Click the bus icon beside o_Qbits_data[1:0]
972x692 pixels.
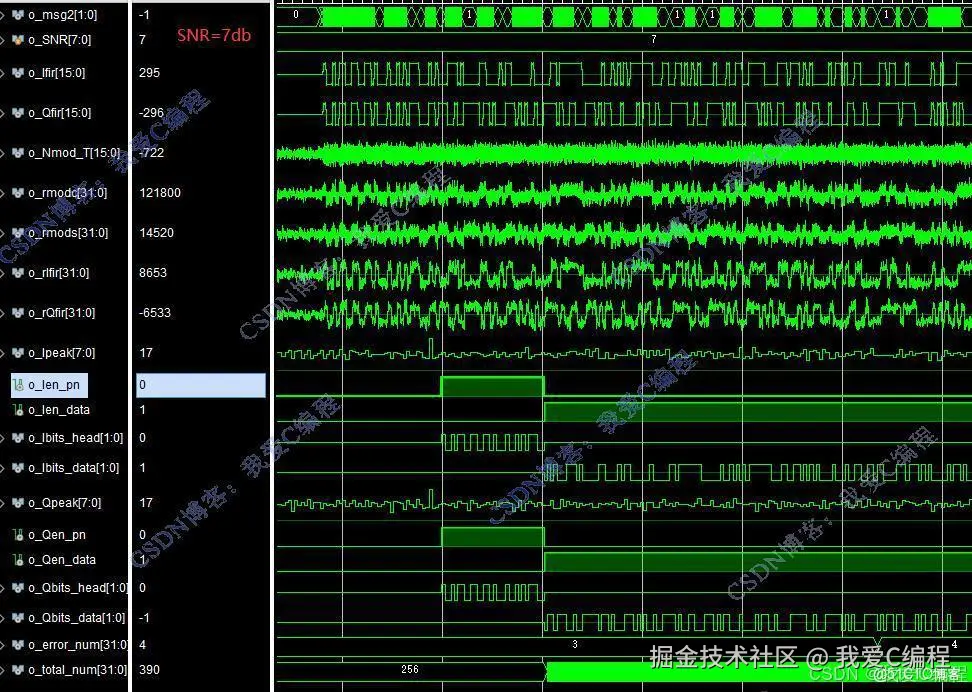click(18, 618)
